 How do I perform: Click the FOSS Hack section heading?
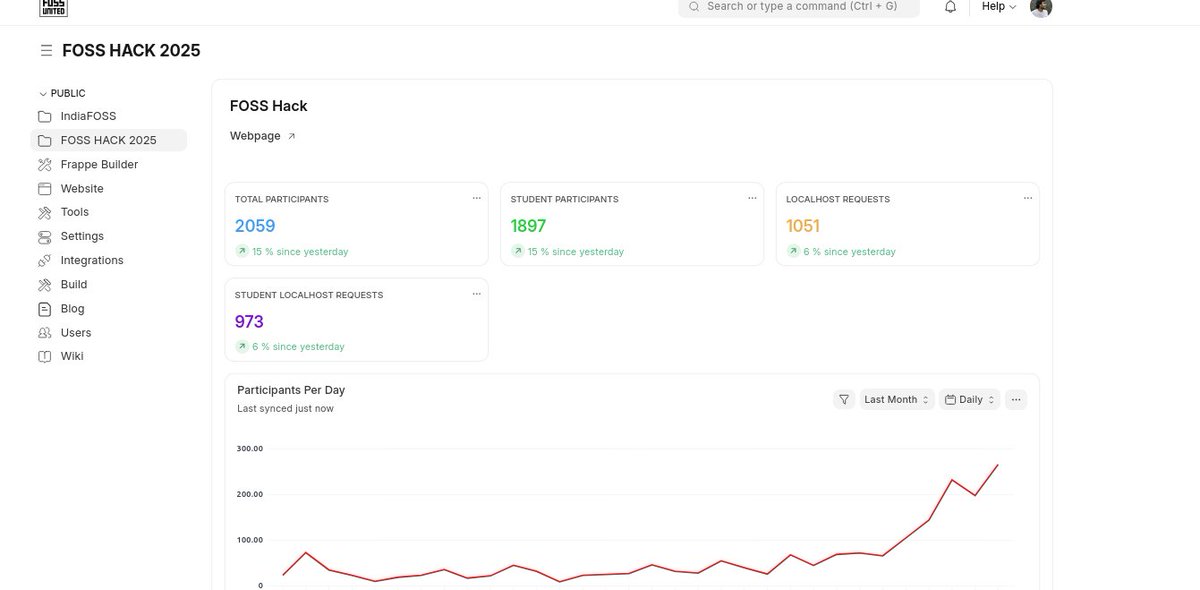(269, 106)
